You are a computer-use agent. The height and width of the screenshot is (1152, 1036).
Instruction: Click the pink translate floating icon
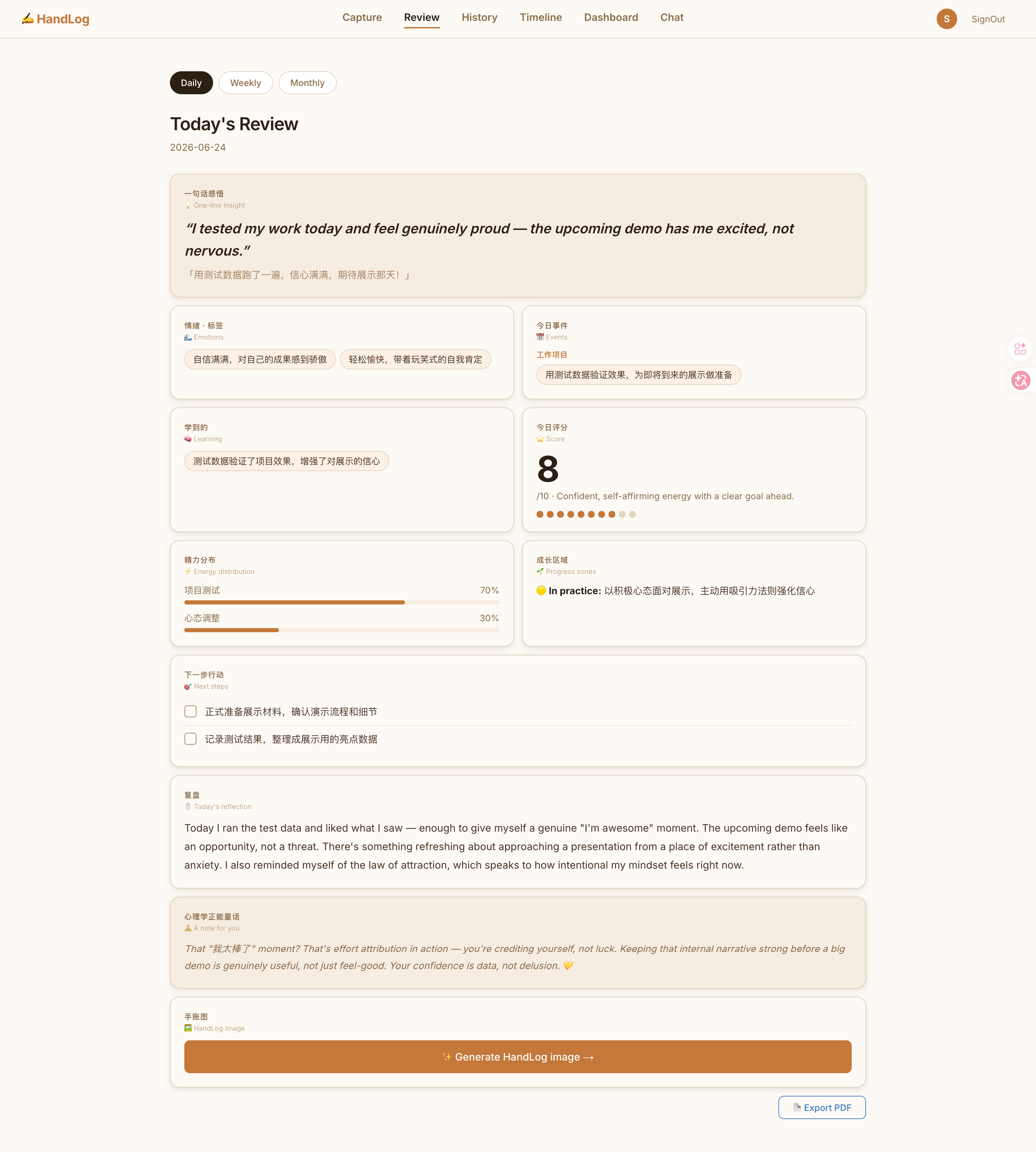1020,380
